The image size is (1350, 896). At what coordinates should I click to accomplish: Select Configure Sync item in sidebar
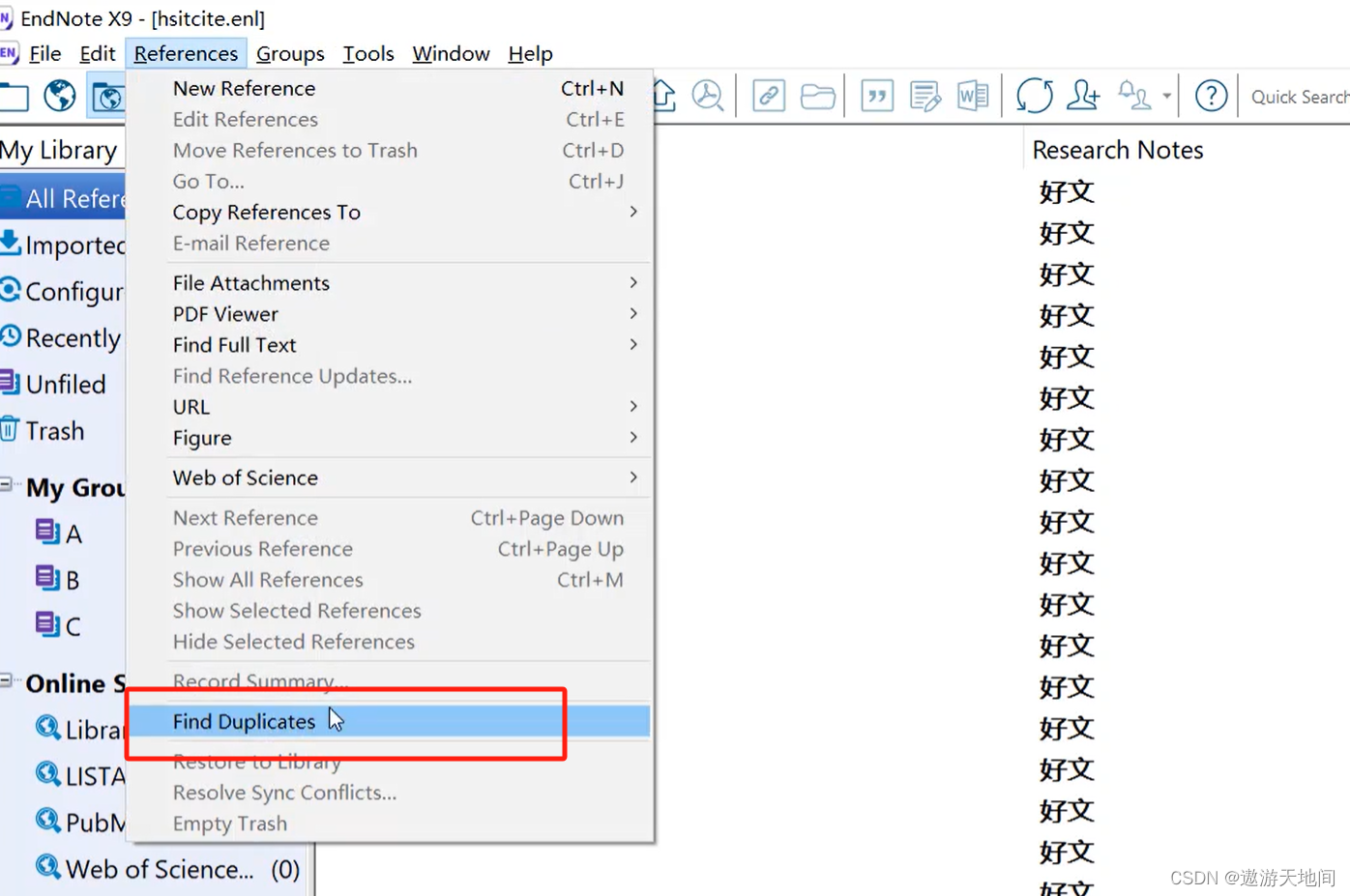[63, 291]
